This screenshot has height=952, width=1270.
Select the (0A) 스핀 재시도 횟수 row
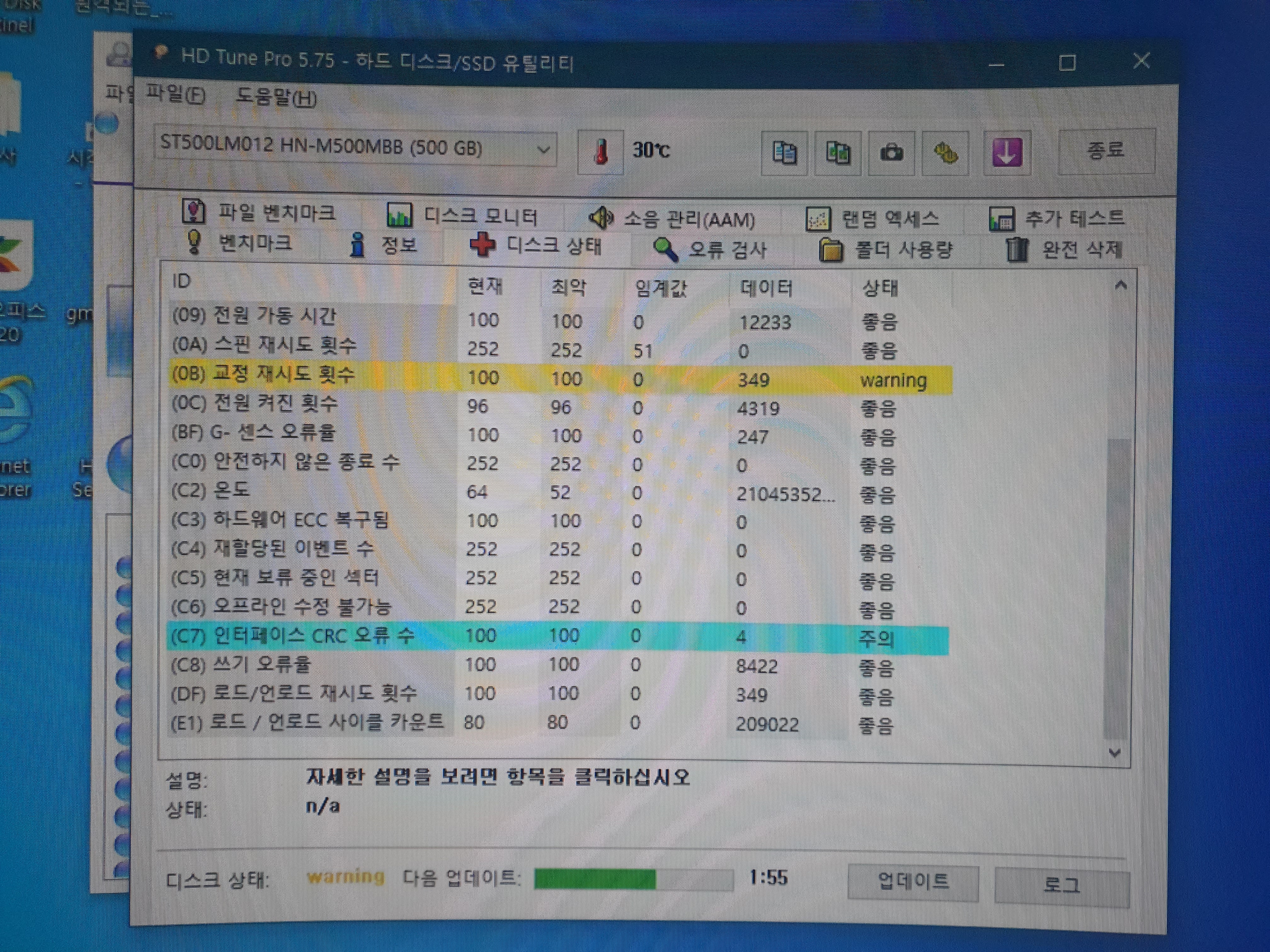pos(560,348)
